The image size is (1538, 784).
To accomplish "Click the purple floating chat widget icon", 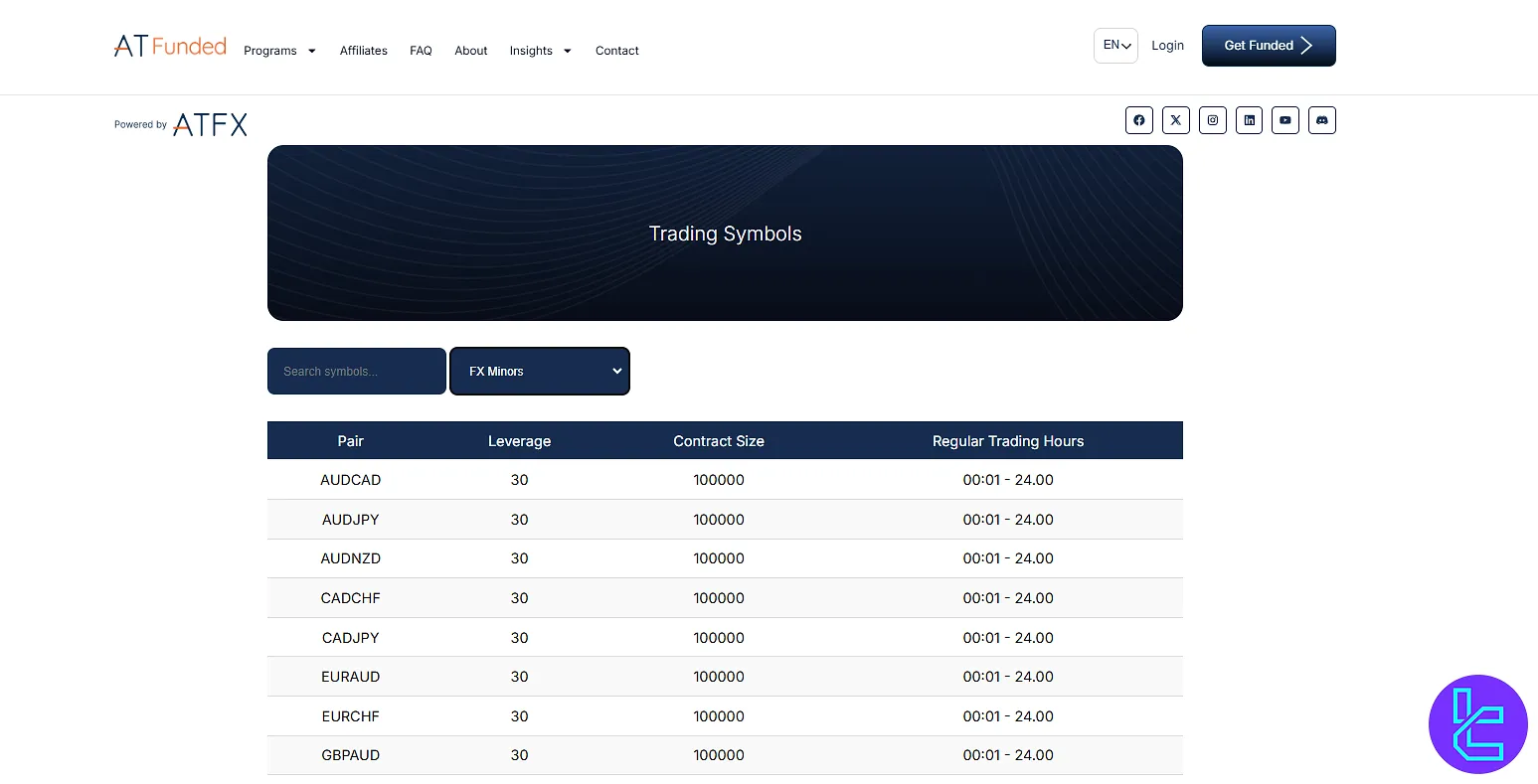I will (1478, 724).
